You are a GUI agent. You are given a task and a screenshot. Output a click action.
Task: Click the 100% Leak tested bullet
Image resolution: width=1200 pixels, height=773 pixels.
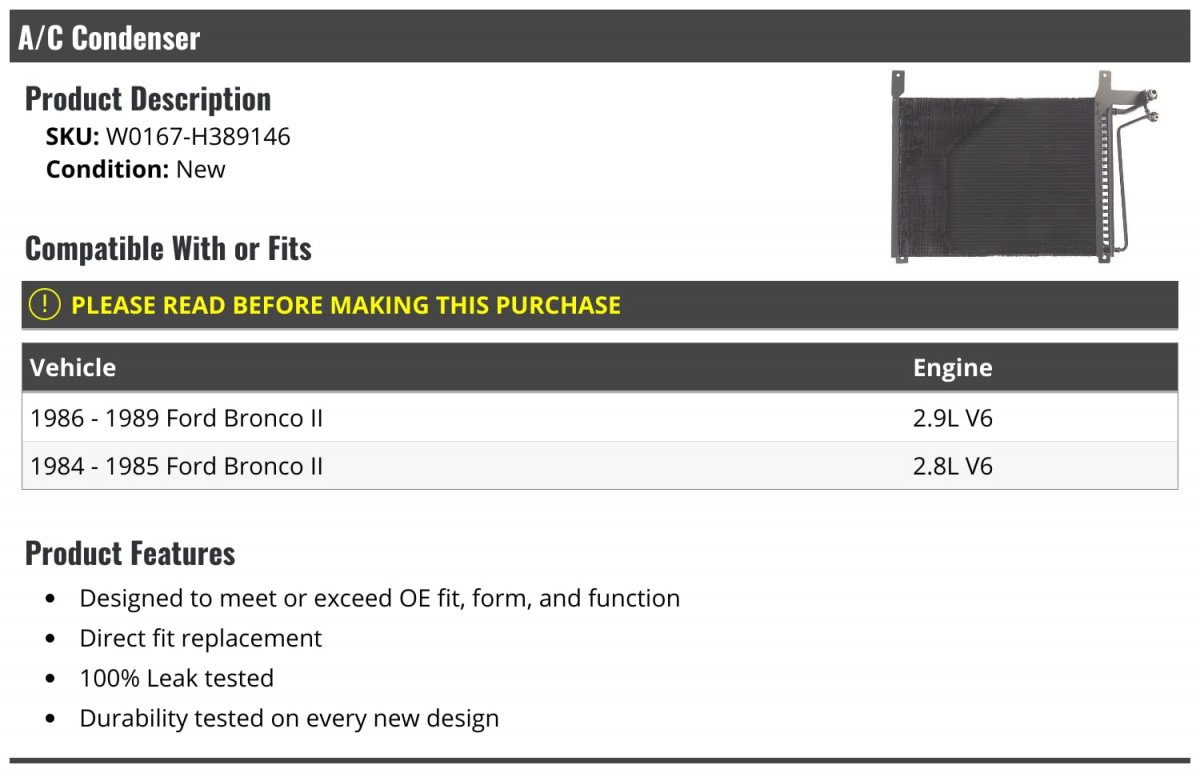click(177, 678)
